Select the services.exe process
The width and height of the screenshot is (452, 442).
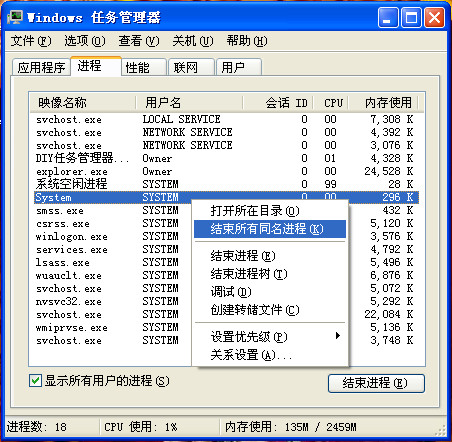pos(113,249)
